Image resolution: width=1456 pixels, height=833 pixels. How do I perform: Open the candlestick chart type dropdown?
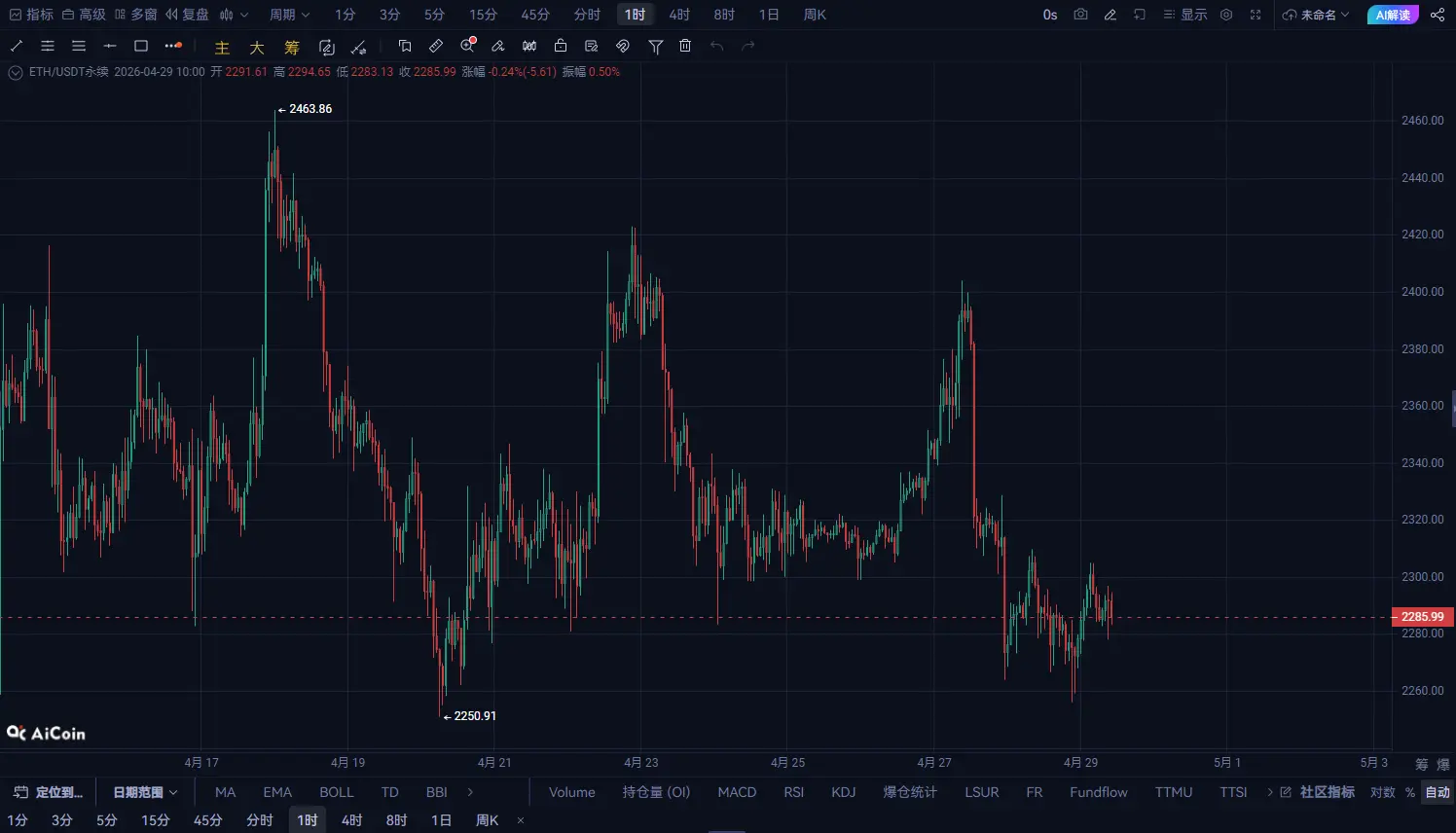(234, 15)
